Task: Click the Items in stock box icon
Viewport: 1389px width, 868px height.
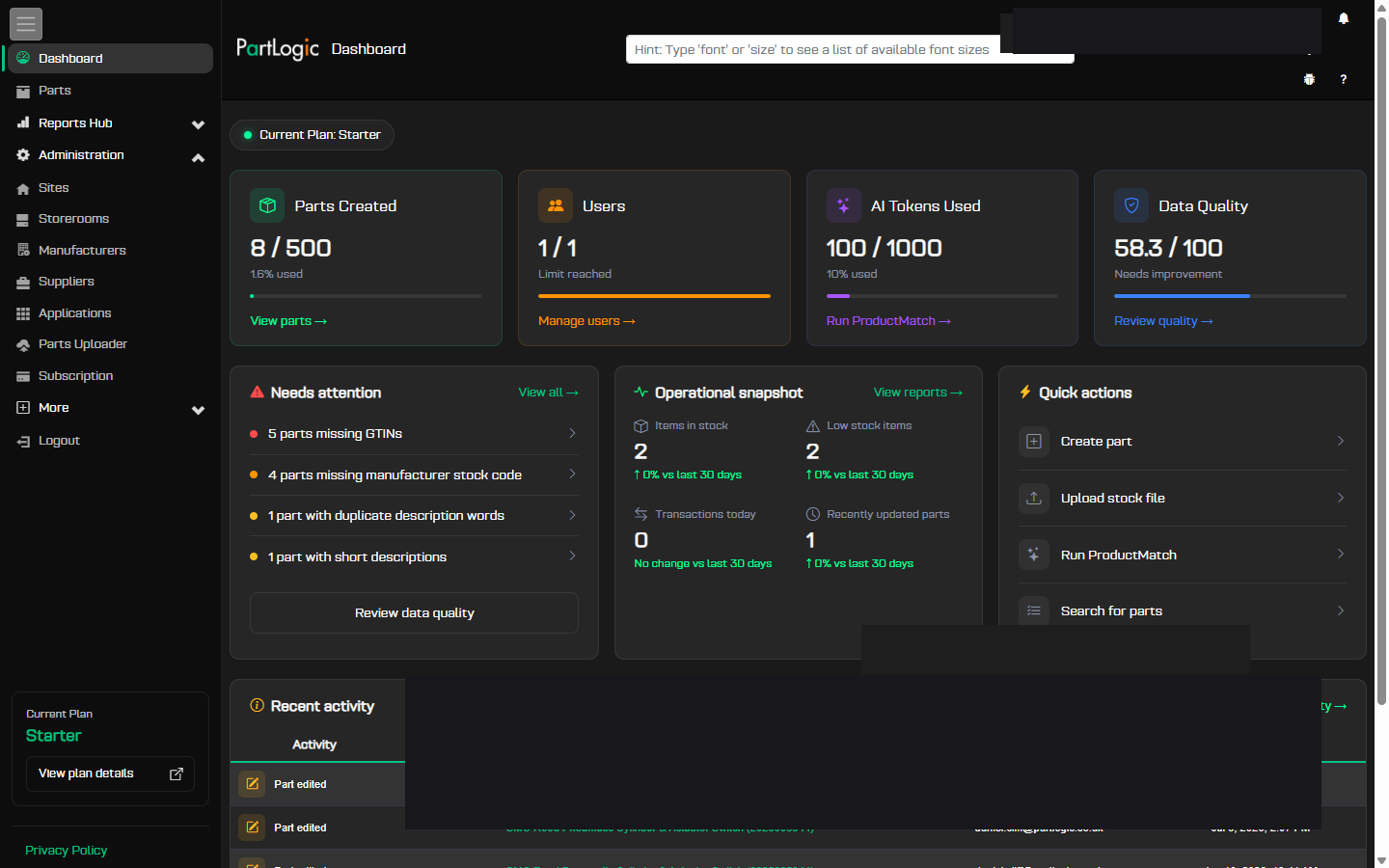Action: pos(640,425)
